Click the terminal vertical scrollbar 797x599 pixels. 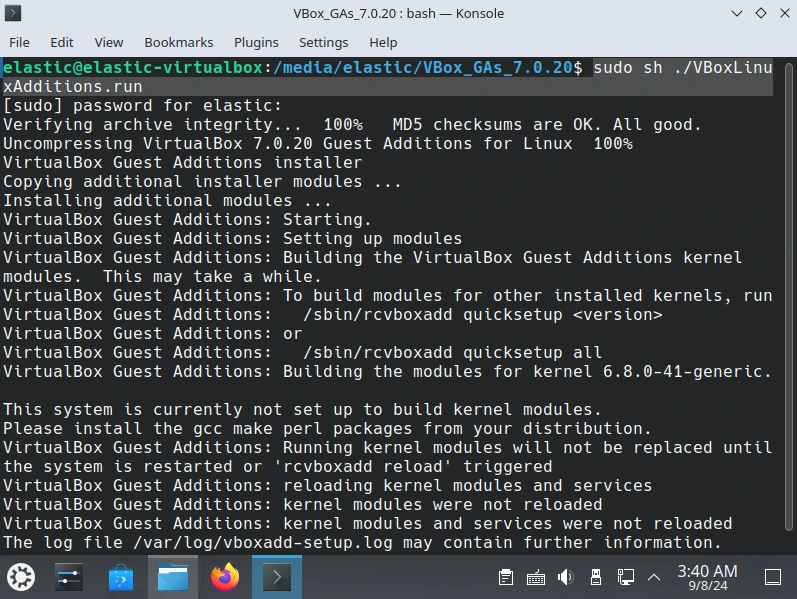point(789,296)
